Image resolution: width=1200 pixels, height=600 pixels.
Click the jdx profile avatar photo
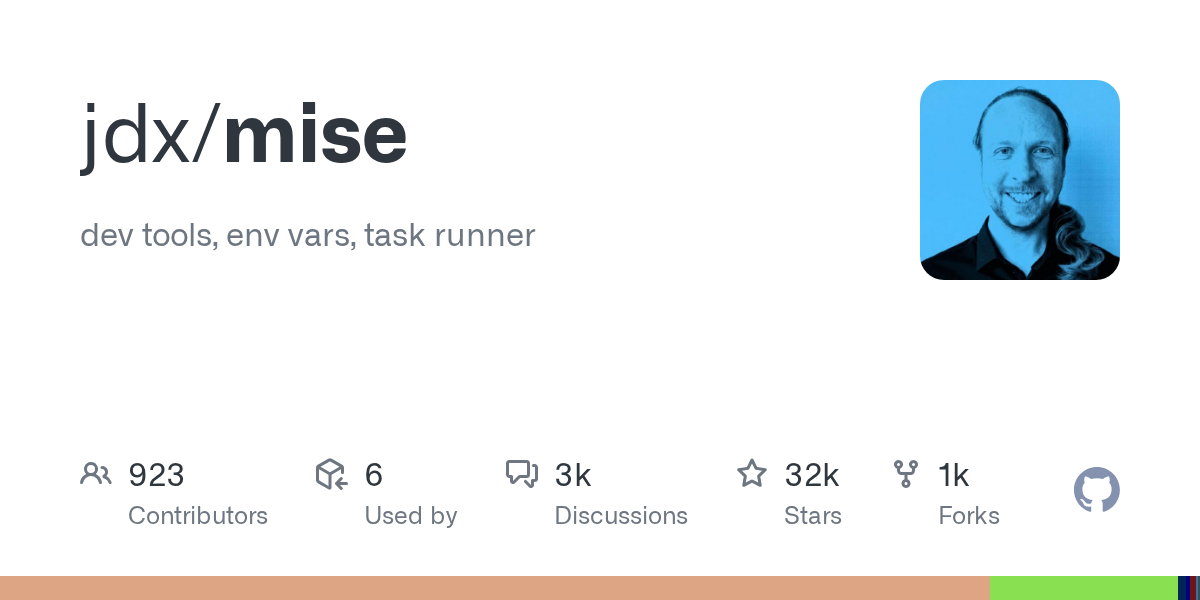pyautogui.click(x=1020, y=180)
